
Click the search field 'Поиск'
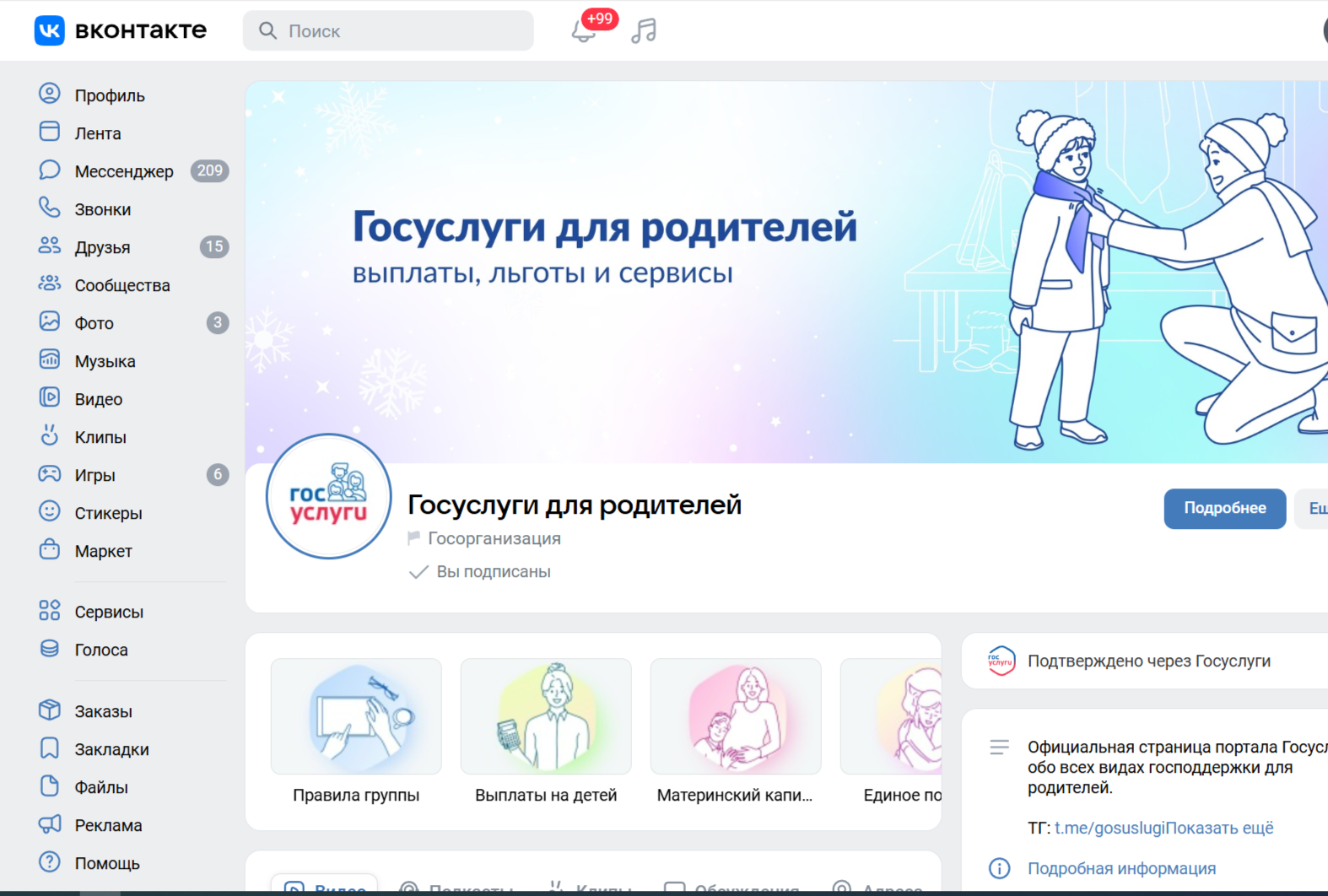point(388,31)
